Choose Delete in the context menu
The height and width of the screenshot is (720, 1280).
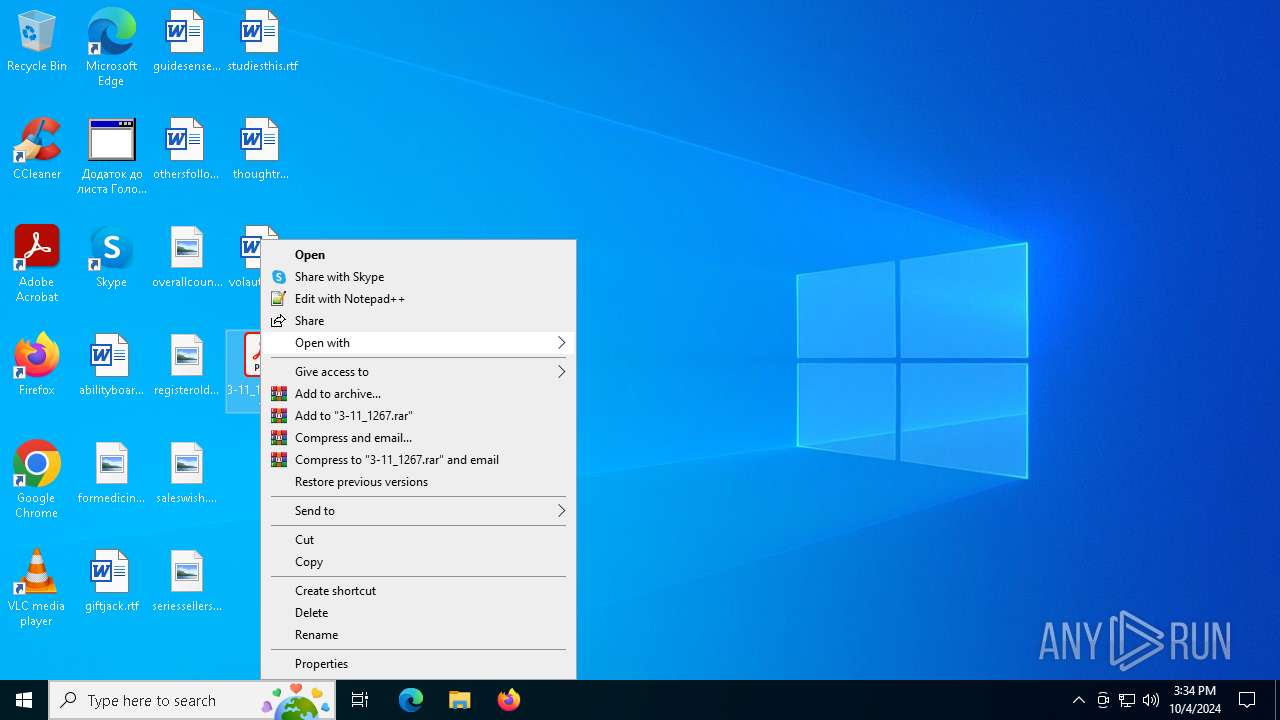[x=418, y=613]
